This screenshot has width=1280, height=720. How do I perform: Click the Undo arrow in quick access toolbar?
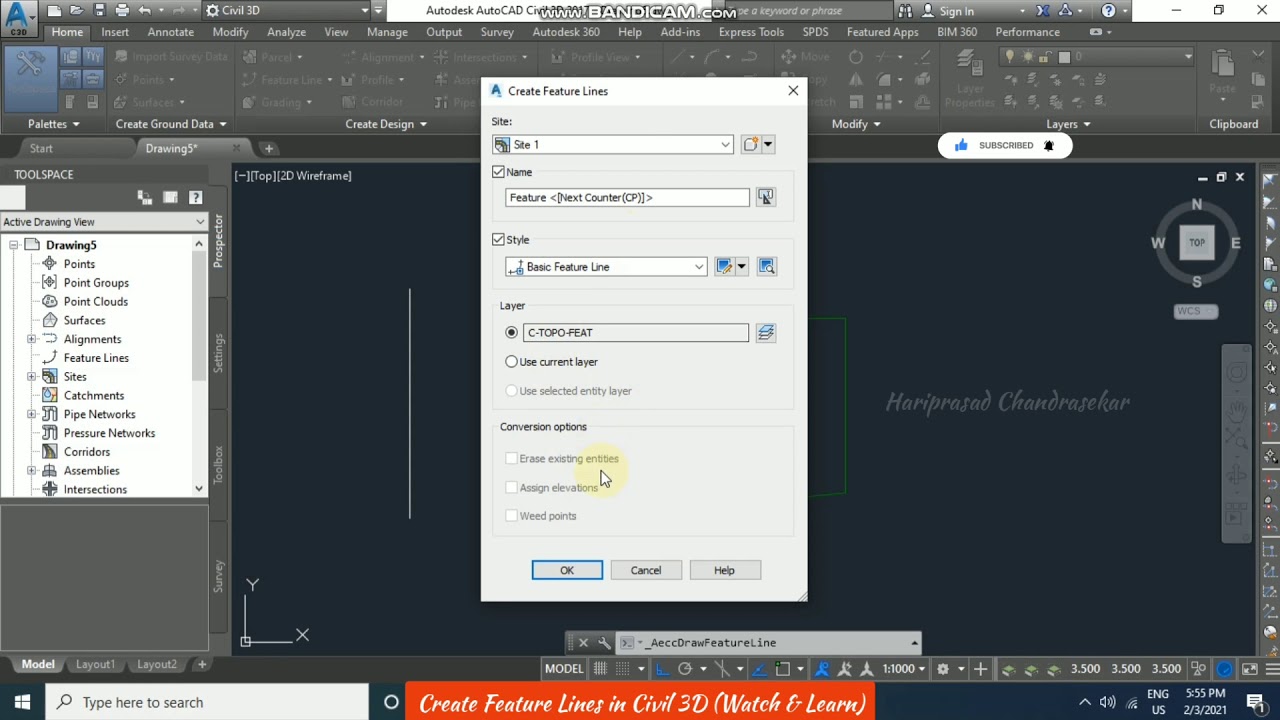(146, 11)
